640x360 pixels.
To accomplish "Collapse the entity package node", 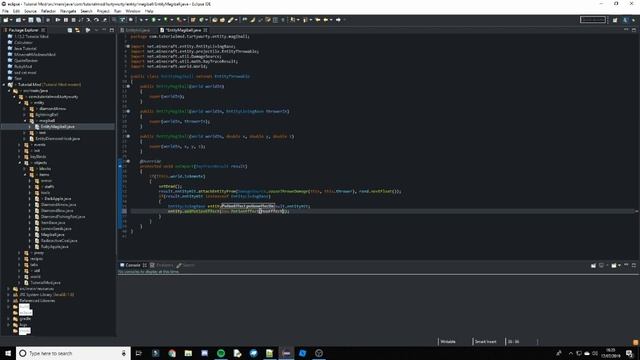I will (20, 103).
